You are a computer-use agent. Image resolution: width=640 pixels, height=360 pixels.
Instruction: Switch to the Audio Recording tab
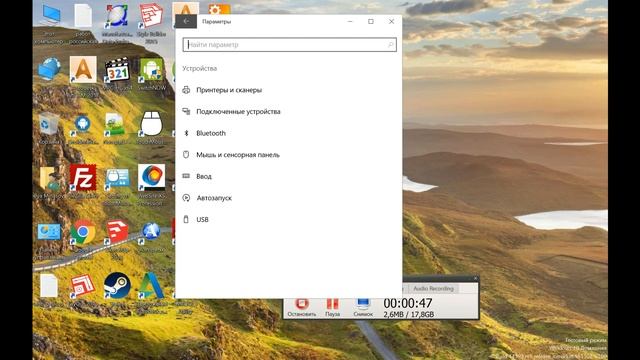433,289
